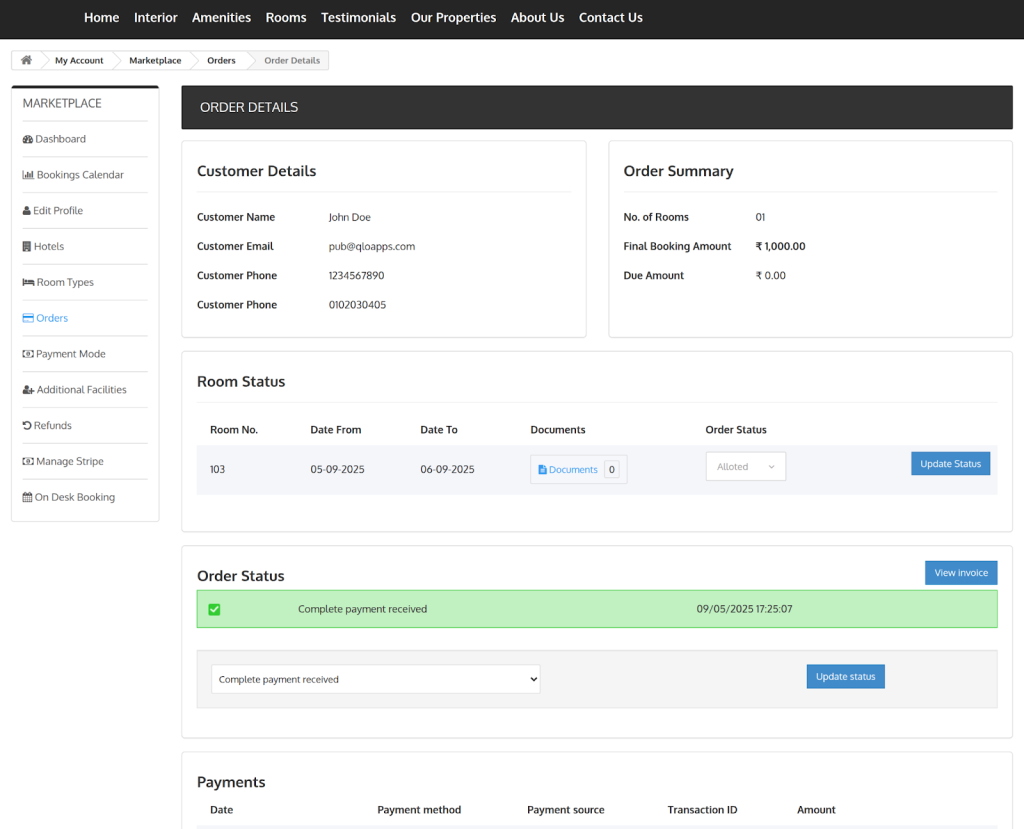Open the Documents link for room 103

[x=573, y=470]
